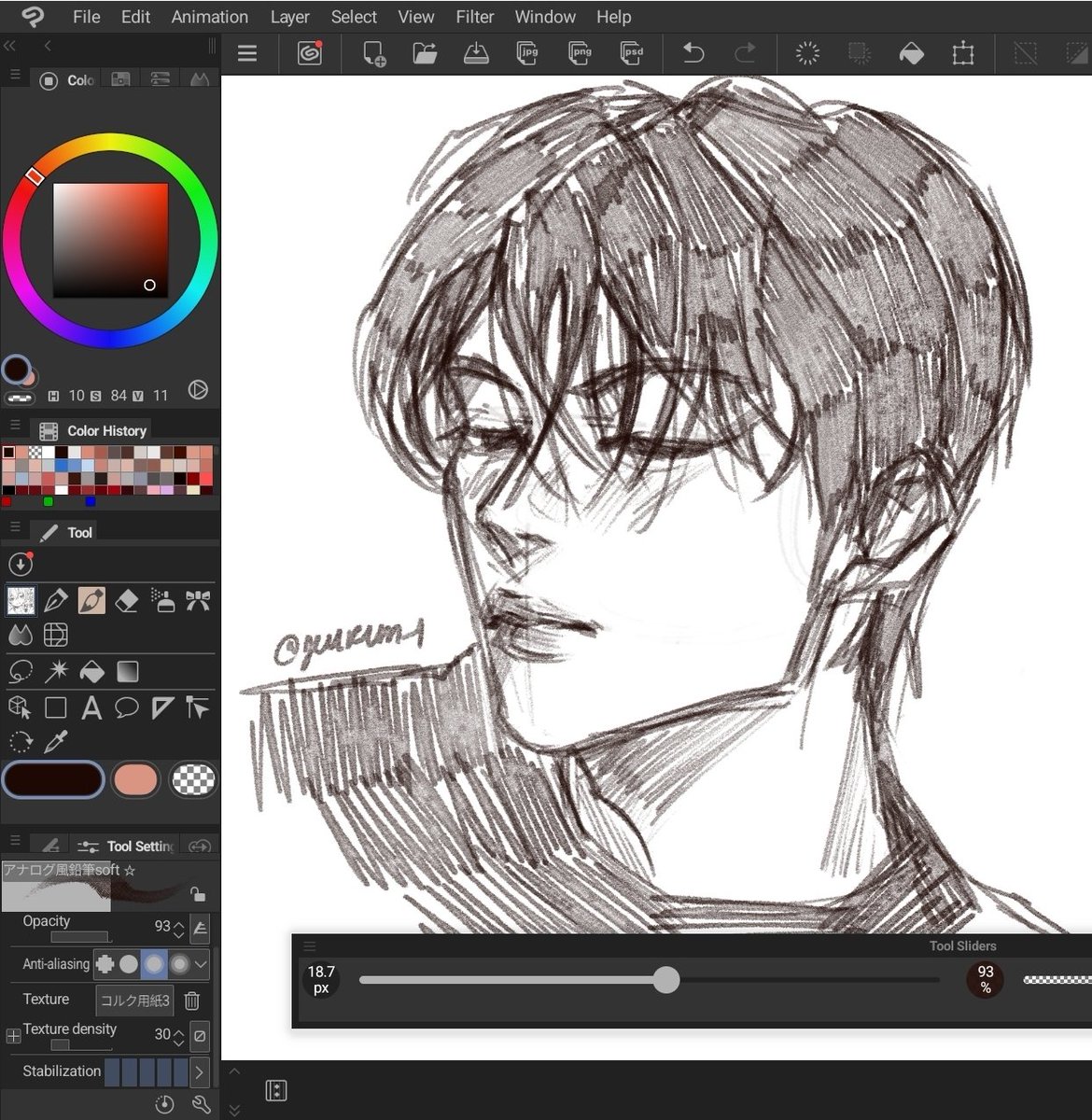Select the ribbon Decoration tool
This screenshot has height=1120, width=1092.
click(x=198, y=600)
